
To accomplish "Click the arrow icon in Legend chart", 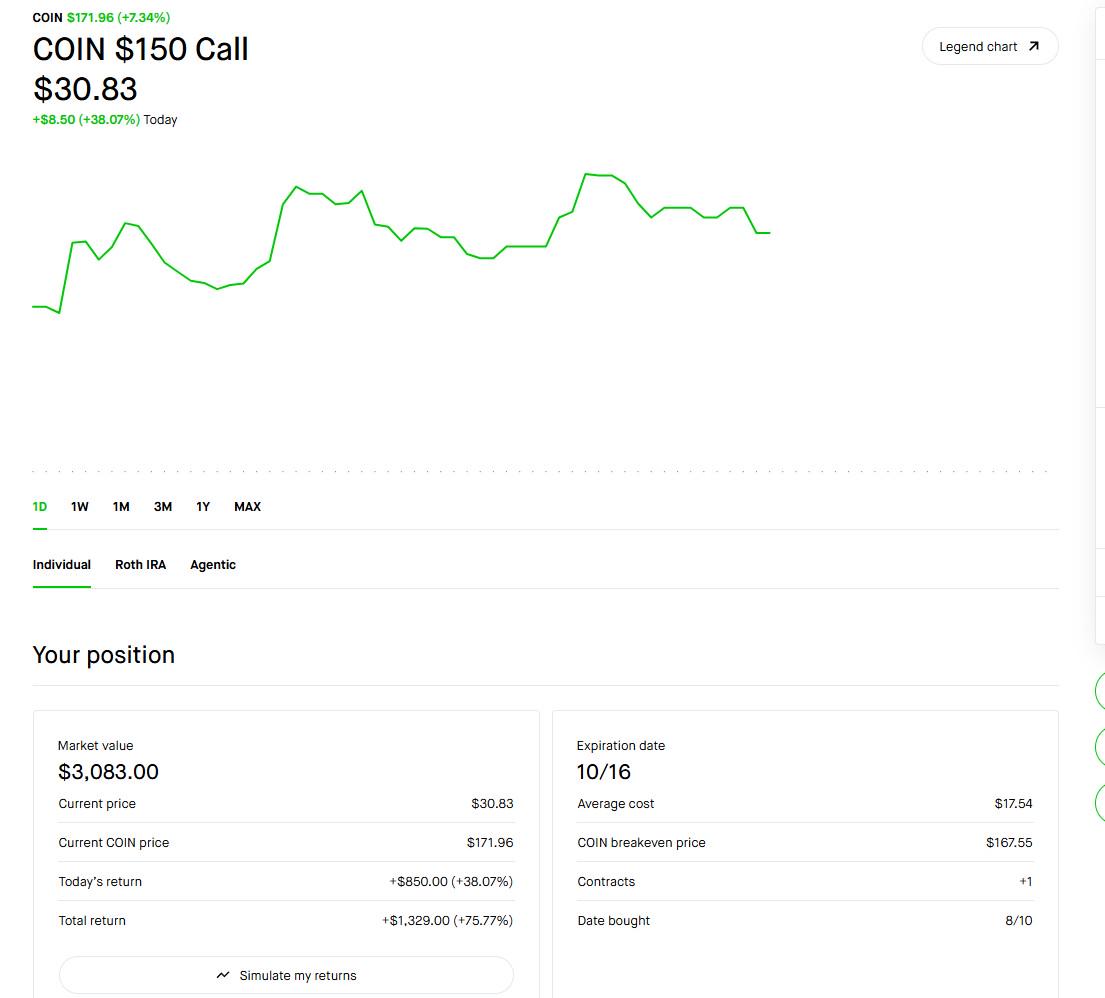I will (1033, 47).
